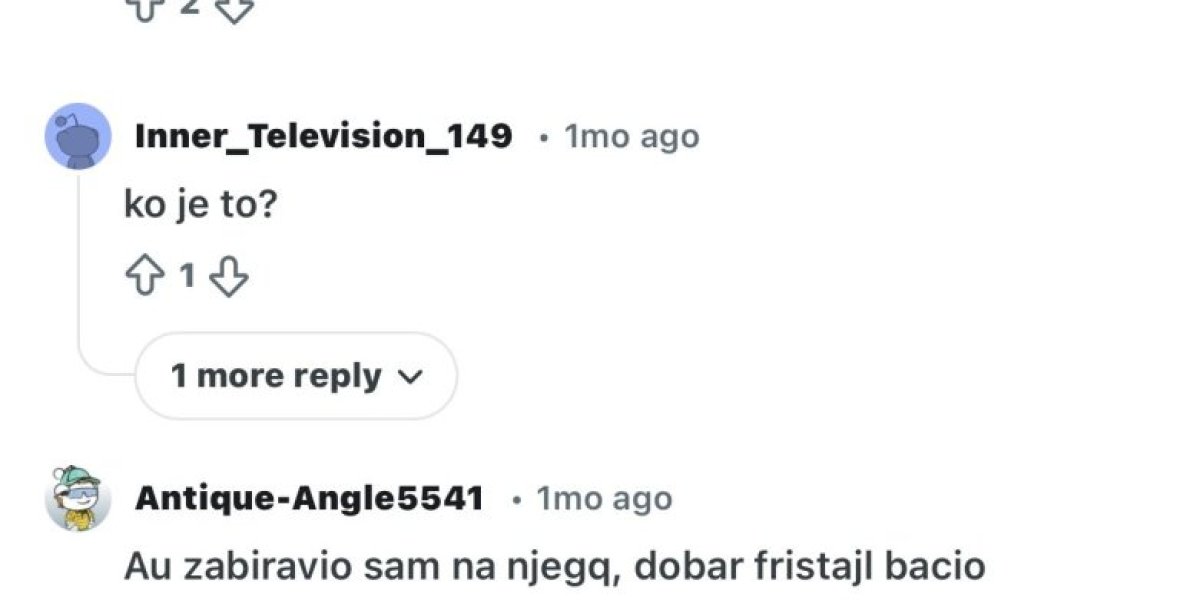This screenshot has width=1200, height=600.
Task: Click the dot separator before the first "1mo ago"
Action: 543,137
